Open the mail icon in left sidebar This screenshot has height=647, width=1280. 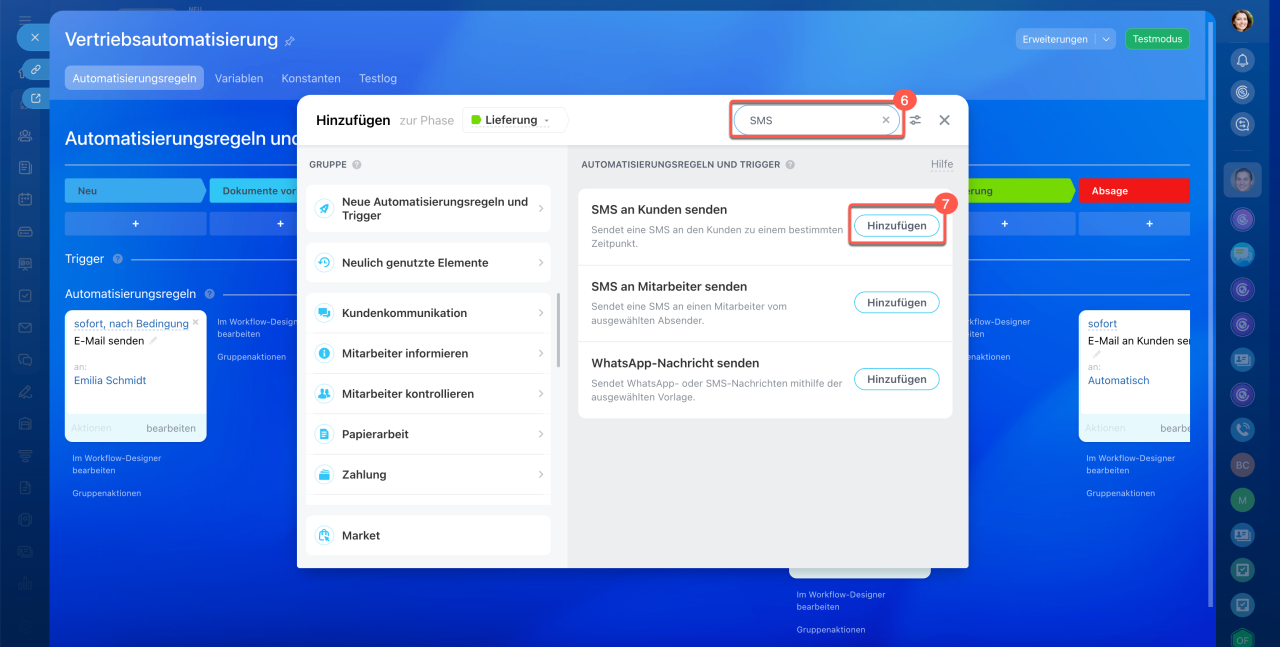click(x=25, y=327)
